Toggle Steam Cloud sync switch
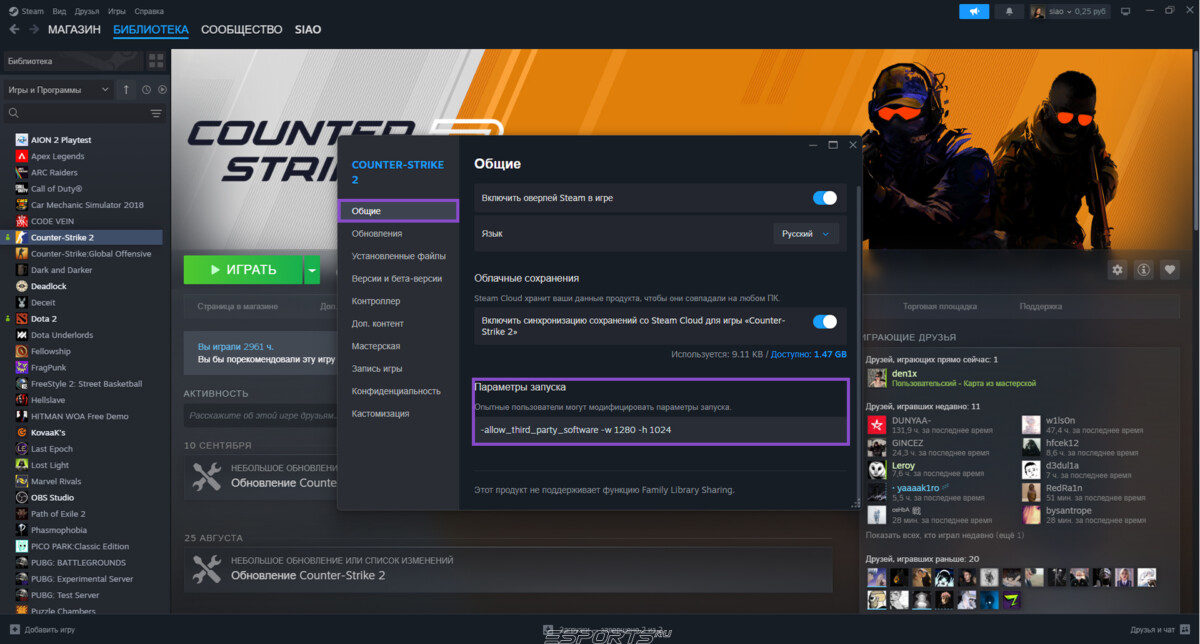This screenshot has width=1200, height=644. [825, 321]
